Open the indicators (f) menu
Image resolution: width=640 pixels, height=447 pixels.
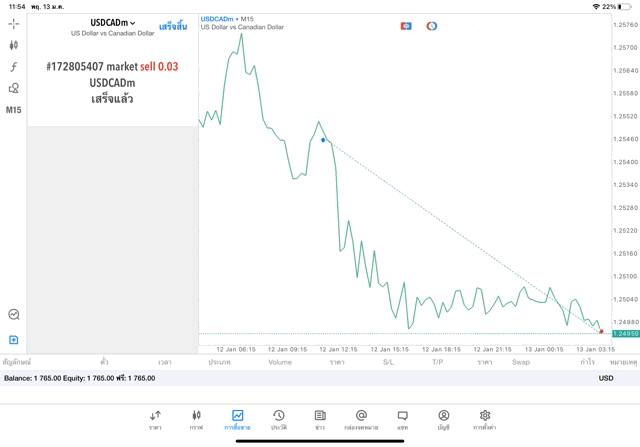pos(13,67)
